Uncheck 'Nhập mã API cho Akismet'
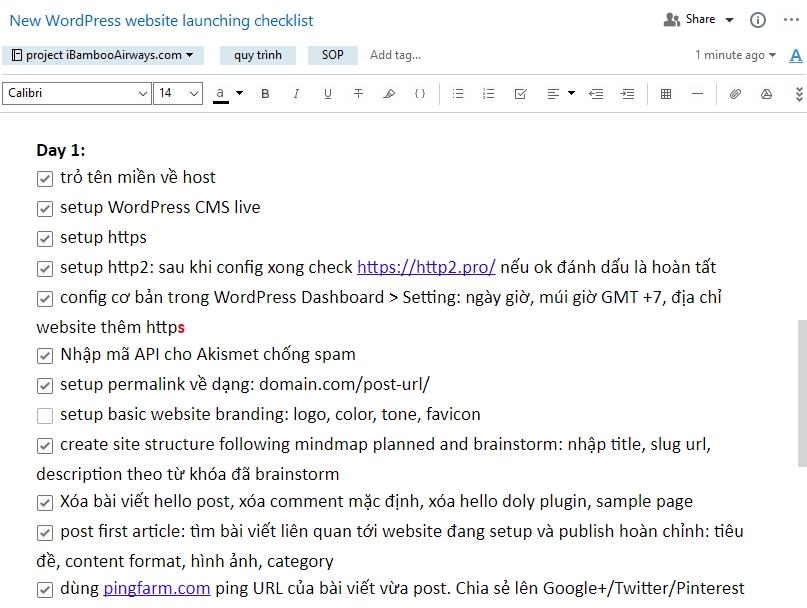The image size is (807, 608). pyautogui.click(x=45, y=356)
